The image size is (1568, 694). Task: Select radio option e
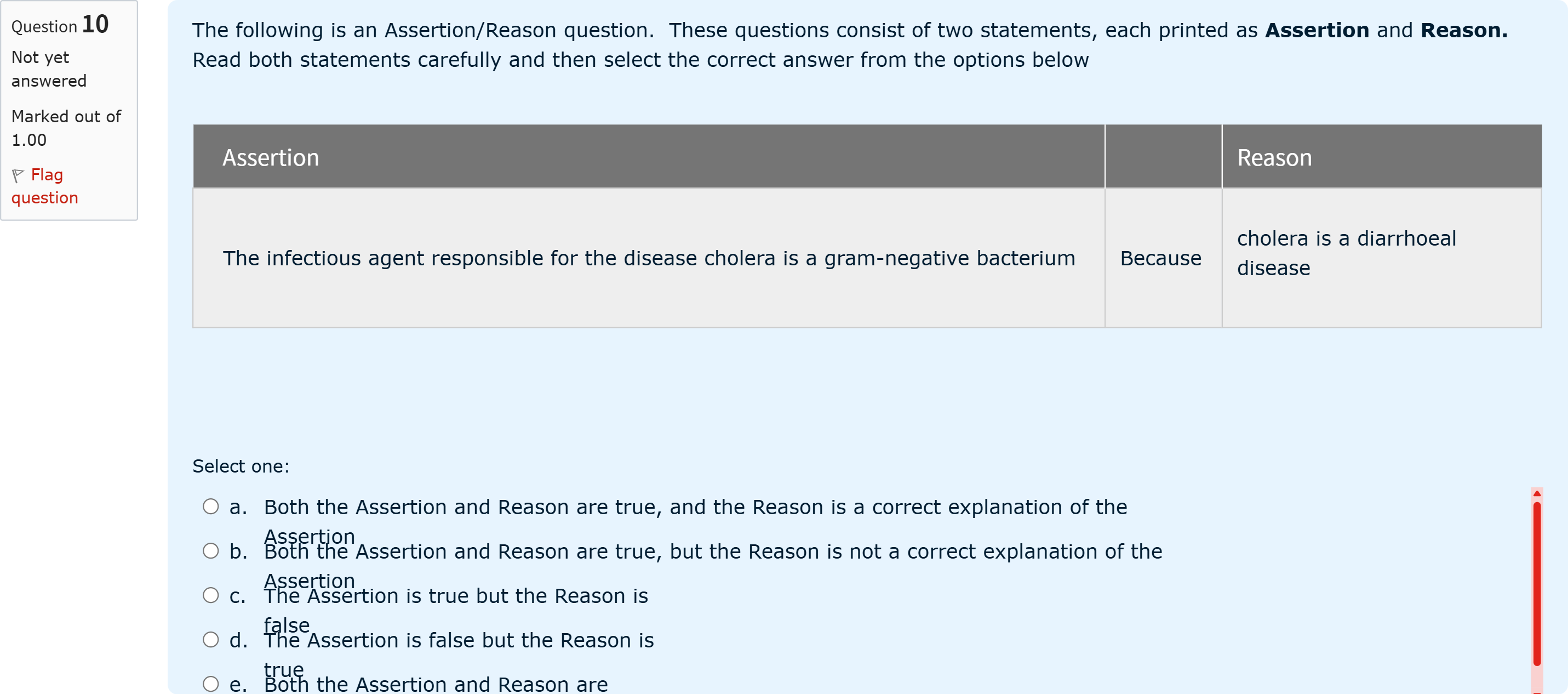[x=210, y=684]
